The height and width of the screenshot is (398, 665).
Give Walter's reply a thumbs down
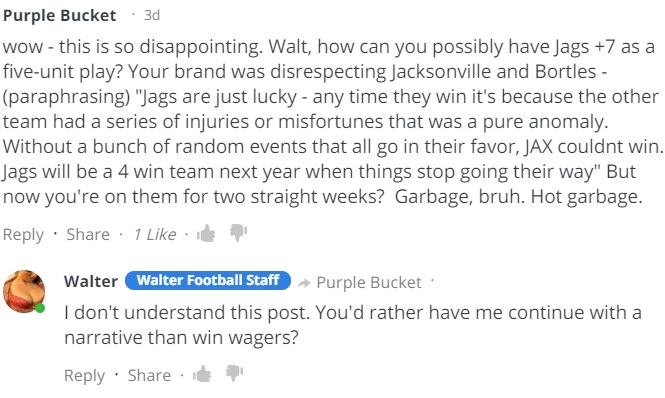[234, 373]
